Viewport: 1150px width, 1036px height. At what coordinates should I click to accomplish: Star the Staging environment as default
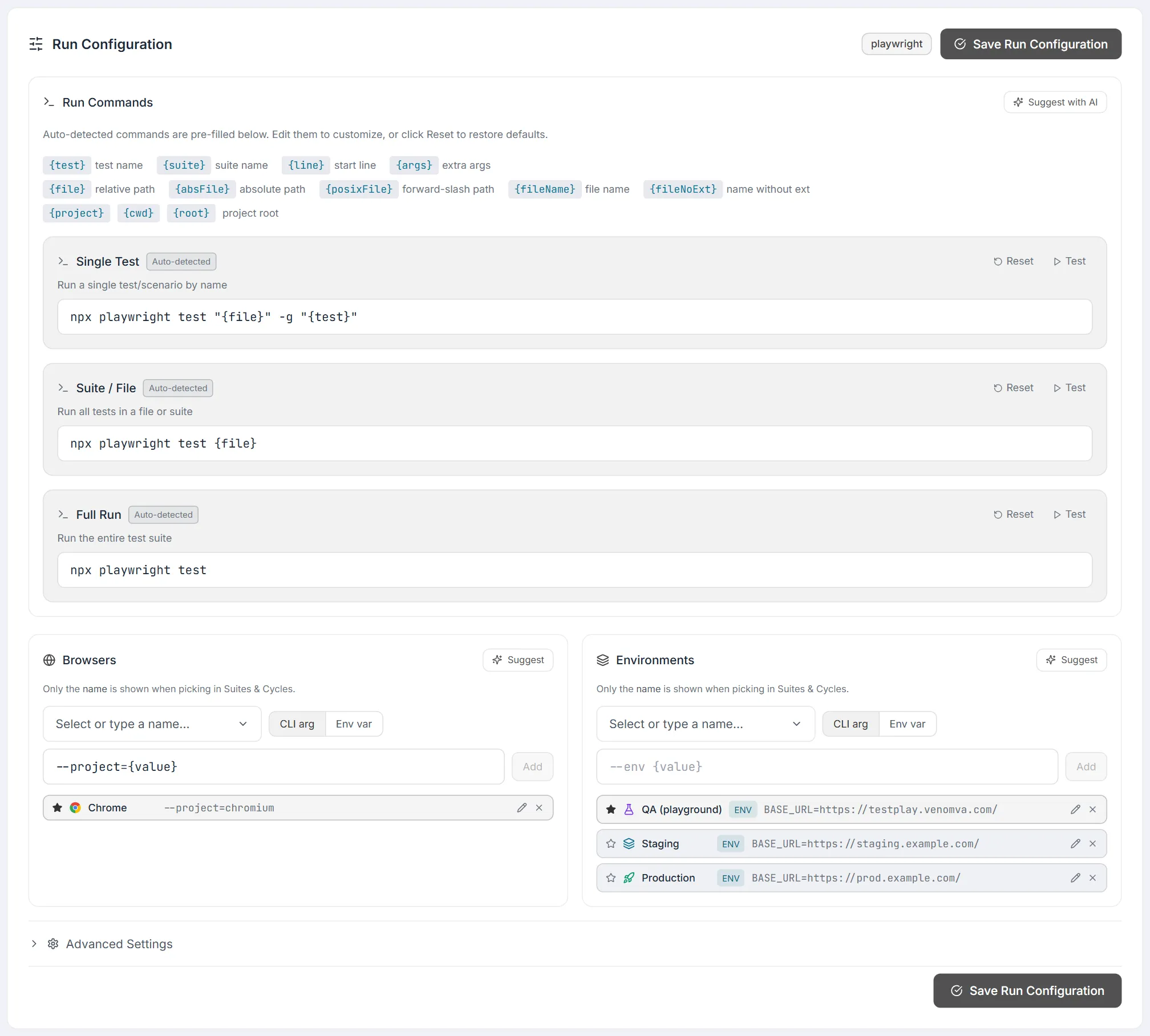pyautogui.click(x=611, y=844)
